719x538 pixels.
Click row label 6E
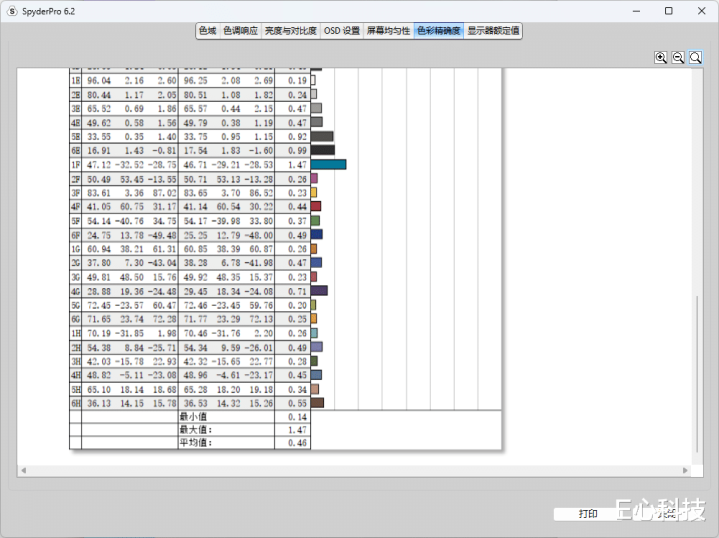[76, 150]
